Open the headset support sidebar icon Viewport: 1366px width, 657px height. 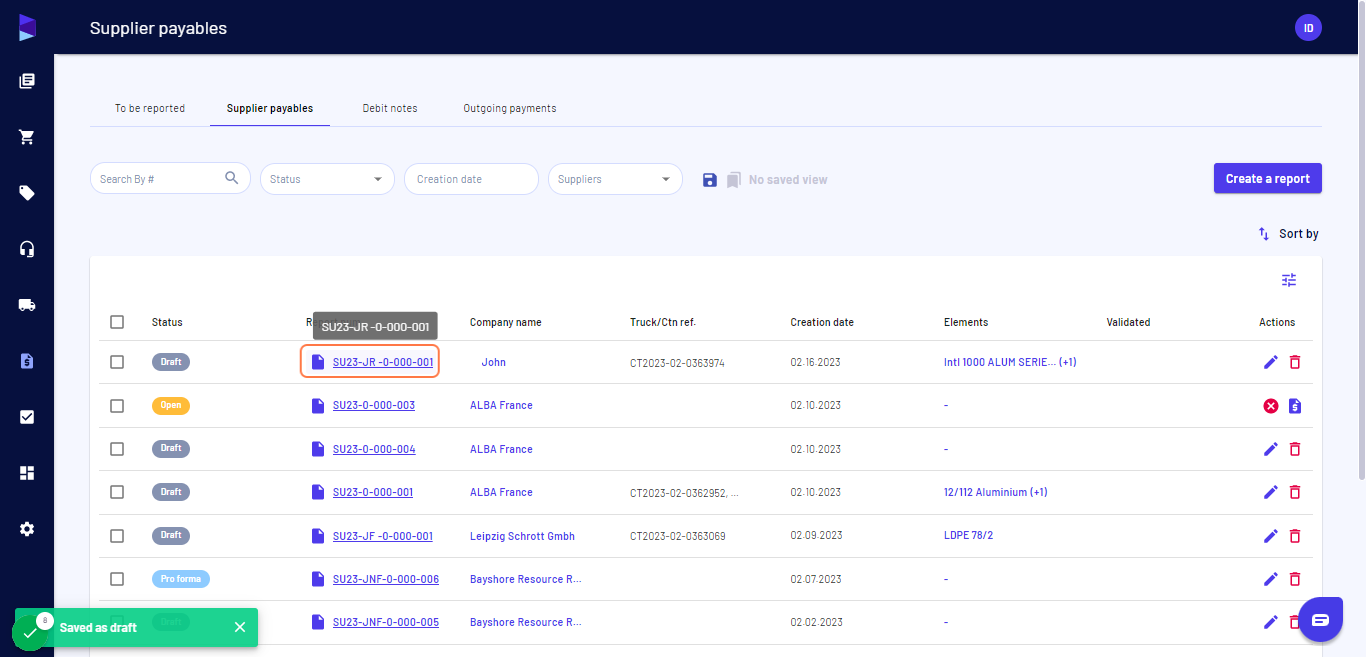[27, 249]
